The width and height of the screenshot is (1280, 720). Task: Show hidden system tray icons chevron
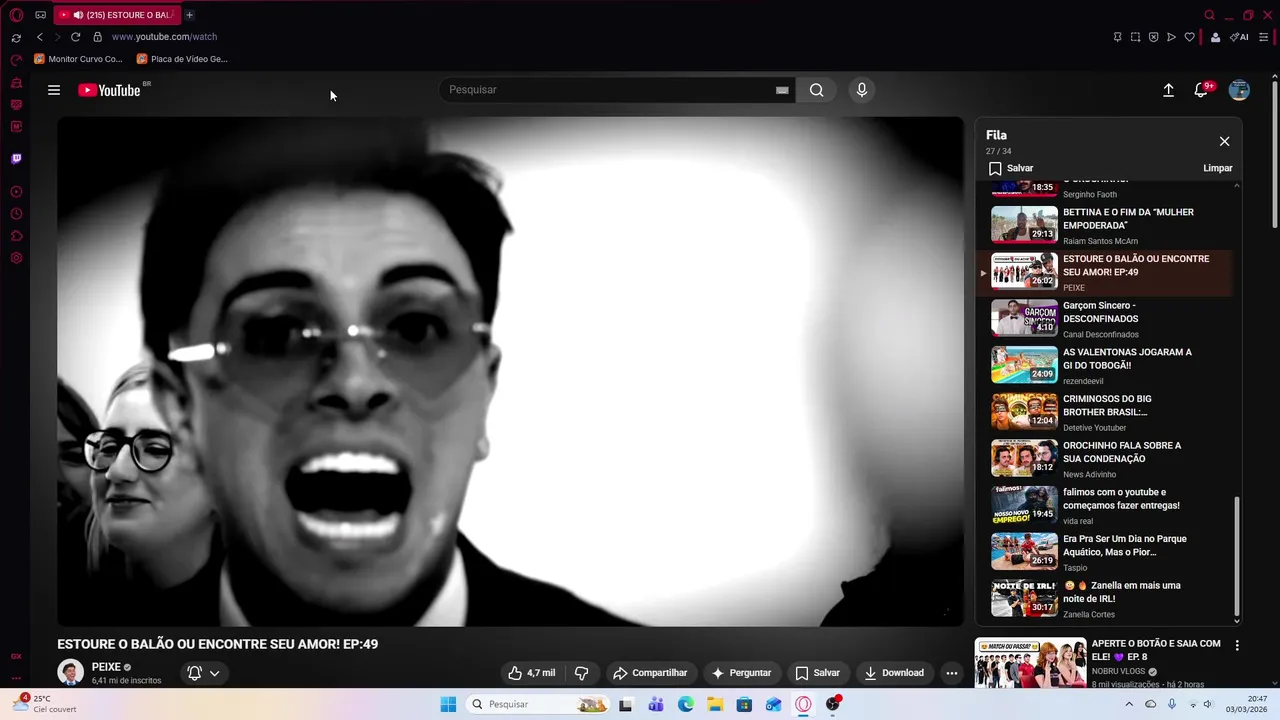tap(1129, 704)
